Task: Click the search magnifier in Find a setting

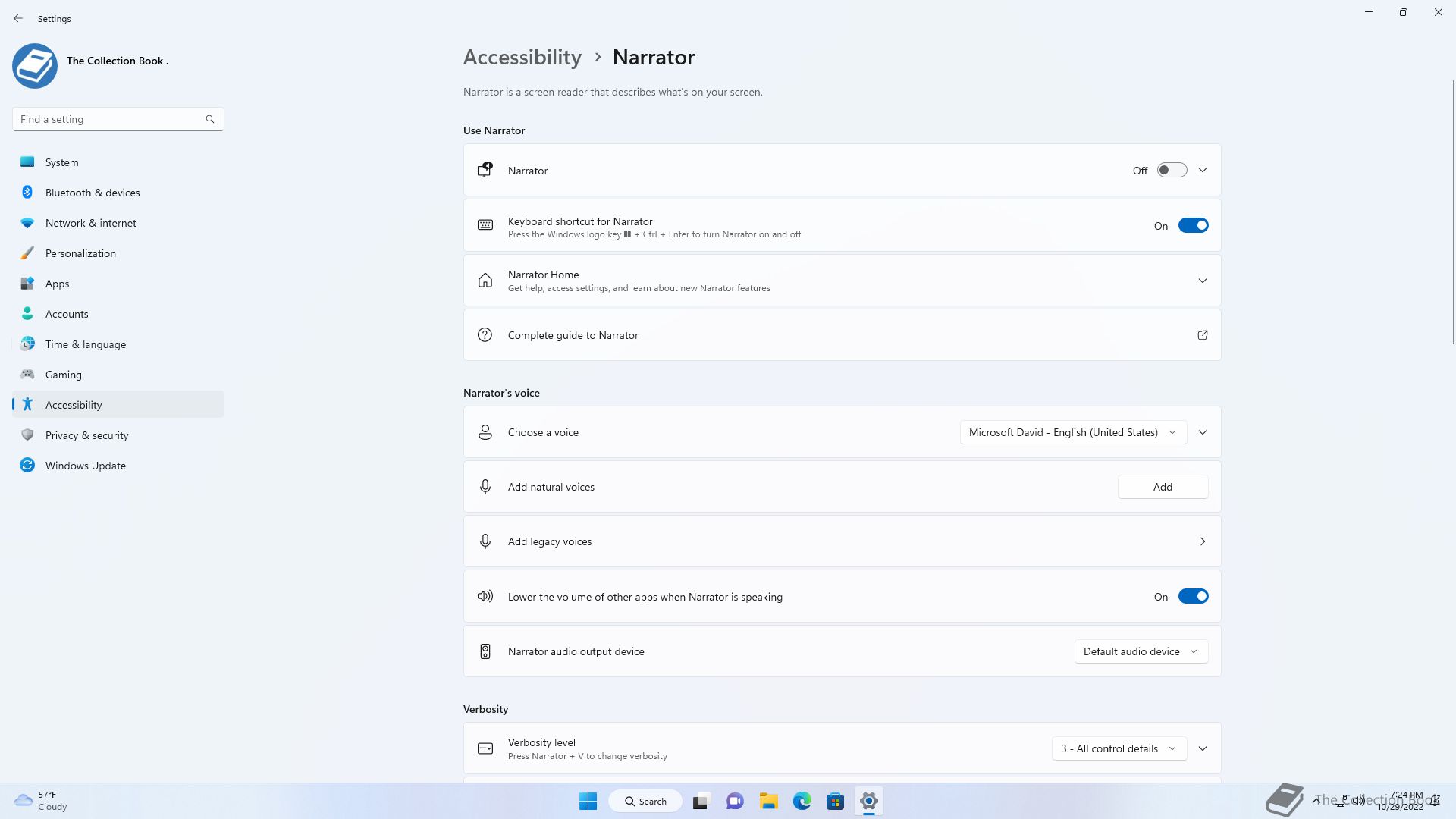Action: click(210, 119)
